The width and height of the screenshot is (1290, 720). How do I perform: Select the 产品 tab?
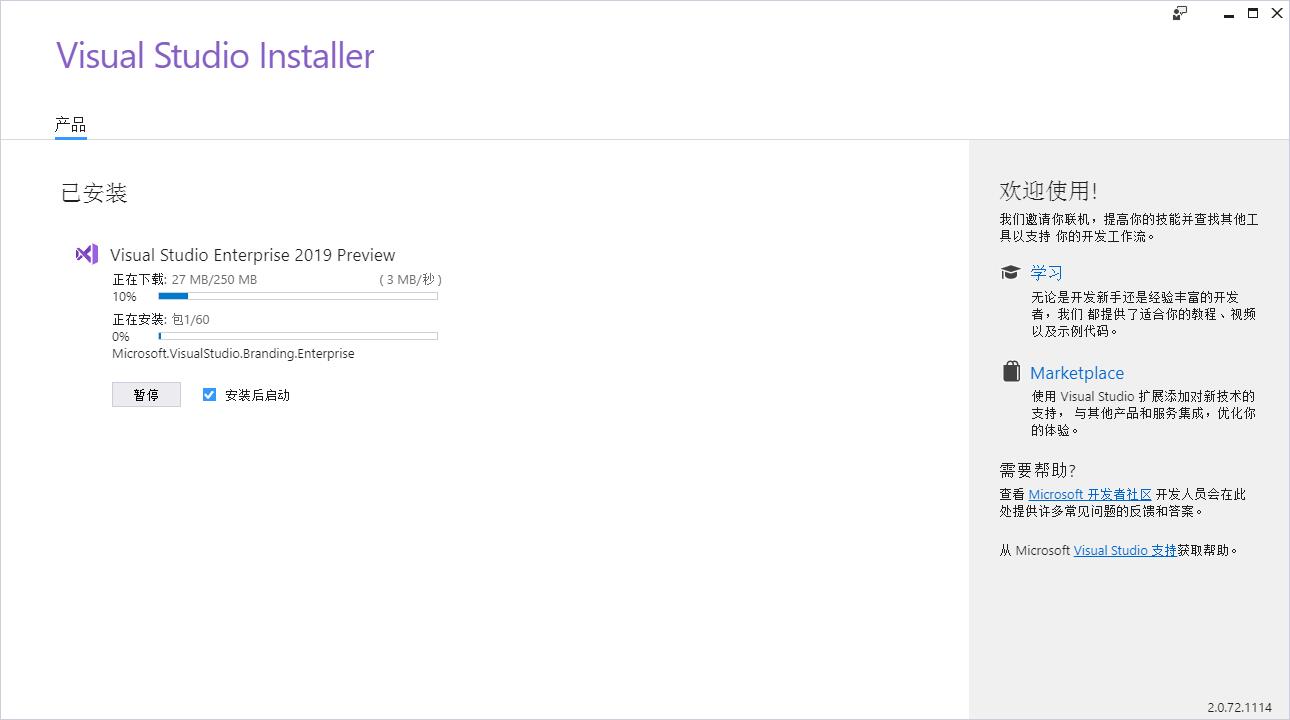pyautogui.click(x=70, y=124)
